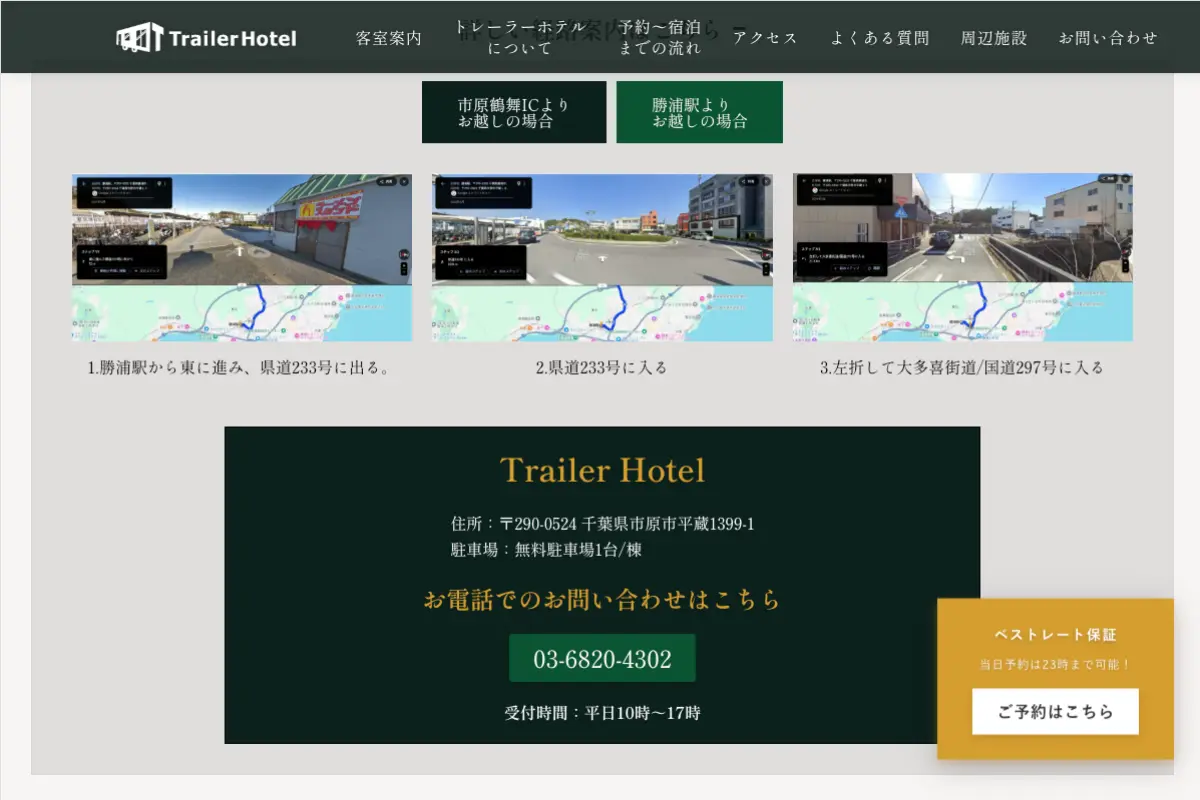Select 周辺施設 in the header
Screen dimensions: 1200x800
point(993,38)
